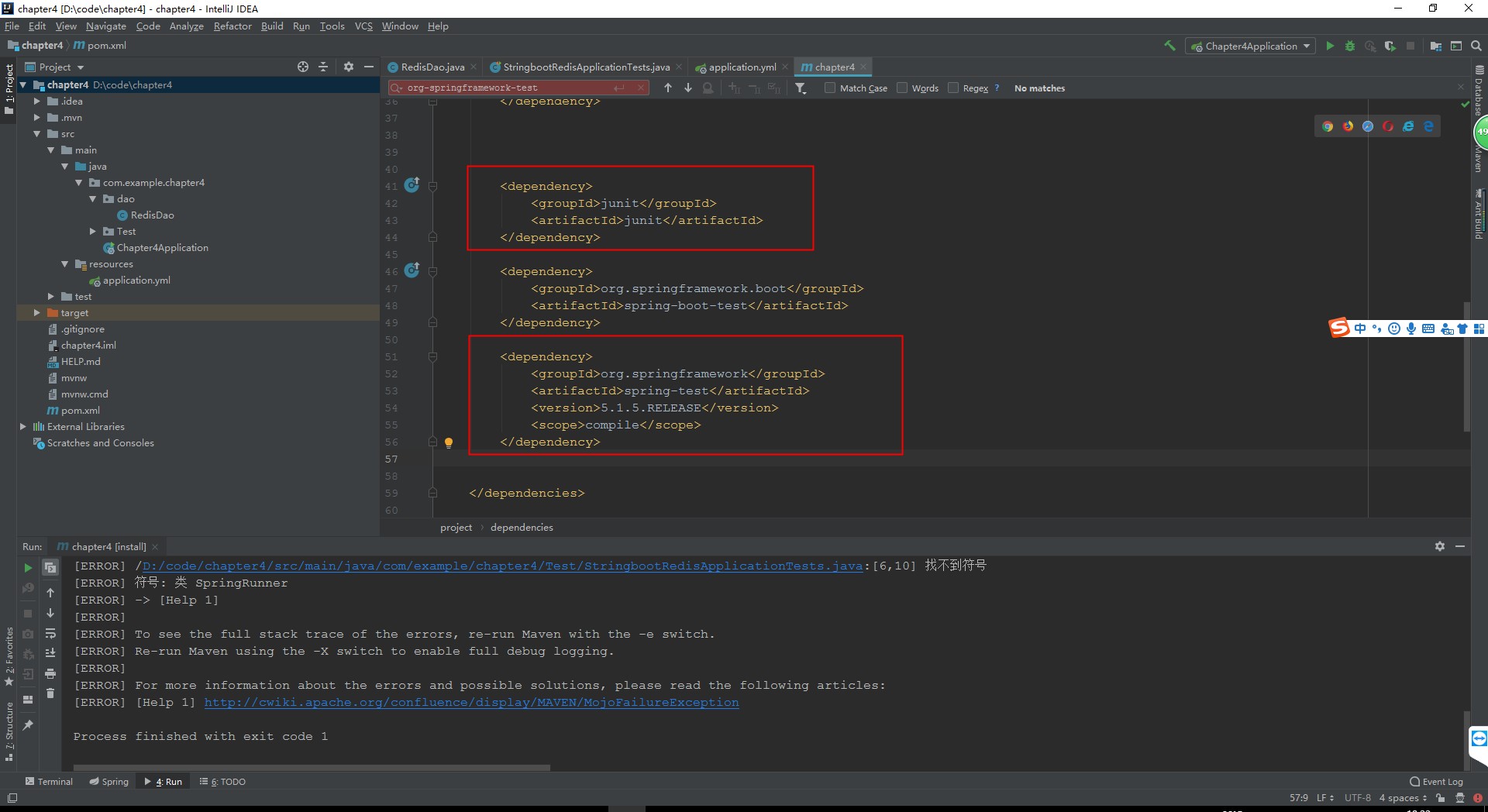Rerun the chapter4 install Maven task
This screenshot has width=1488, height=812.
point(28,567)
